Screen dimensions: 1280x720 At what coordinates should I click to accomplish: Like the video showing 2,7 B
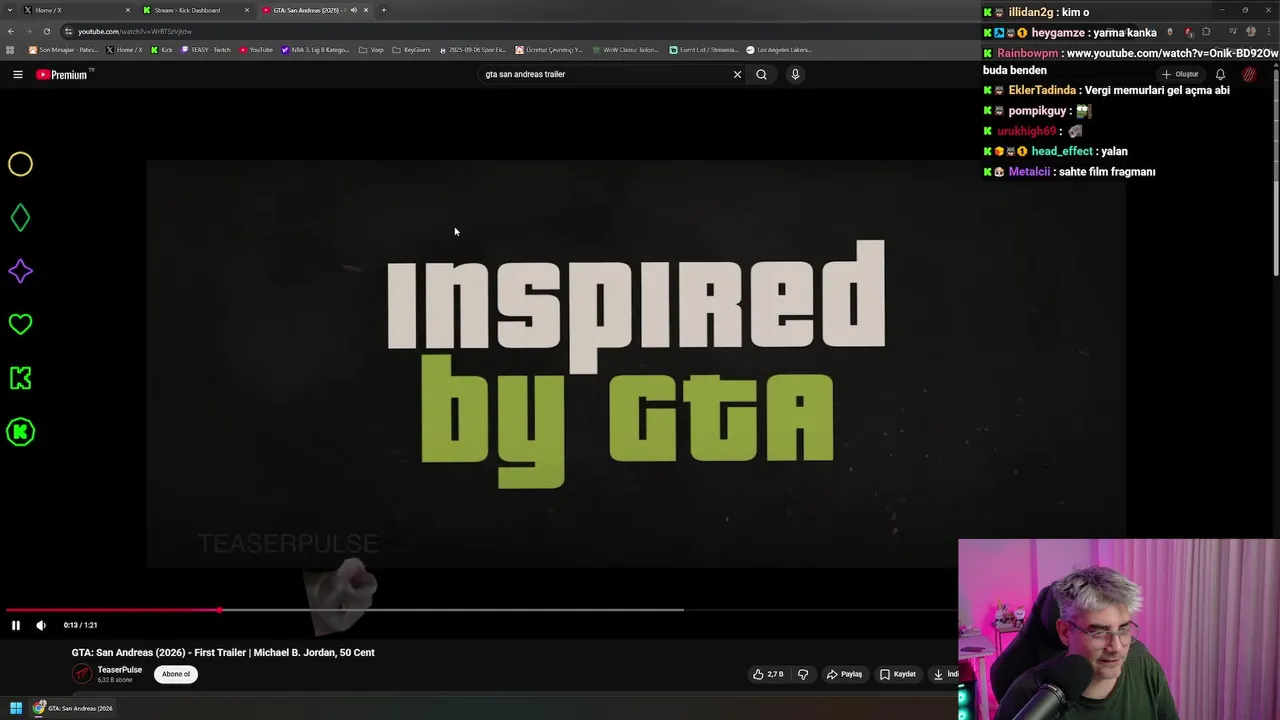click(768, 674)
